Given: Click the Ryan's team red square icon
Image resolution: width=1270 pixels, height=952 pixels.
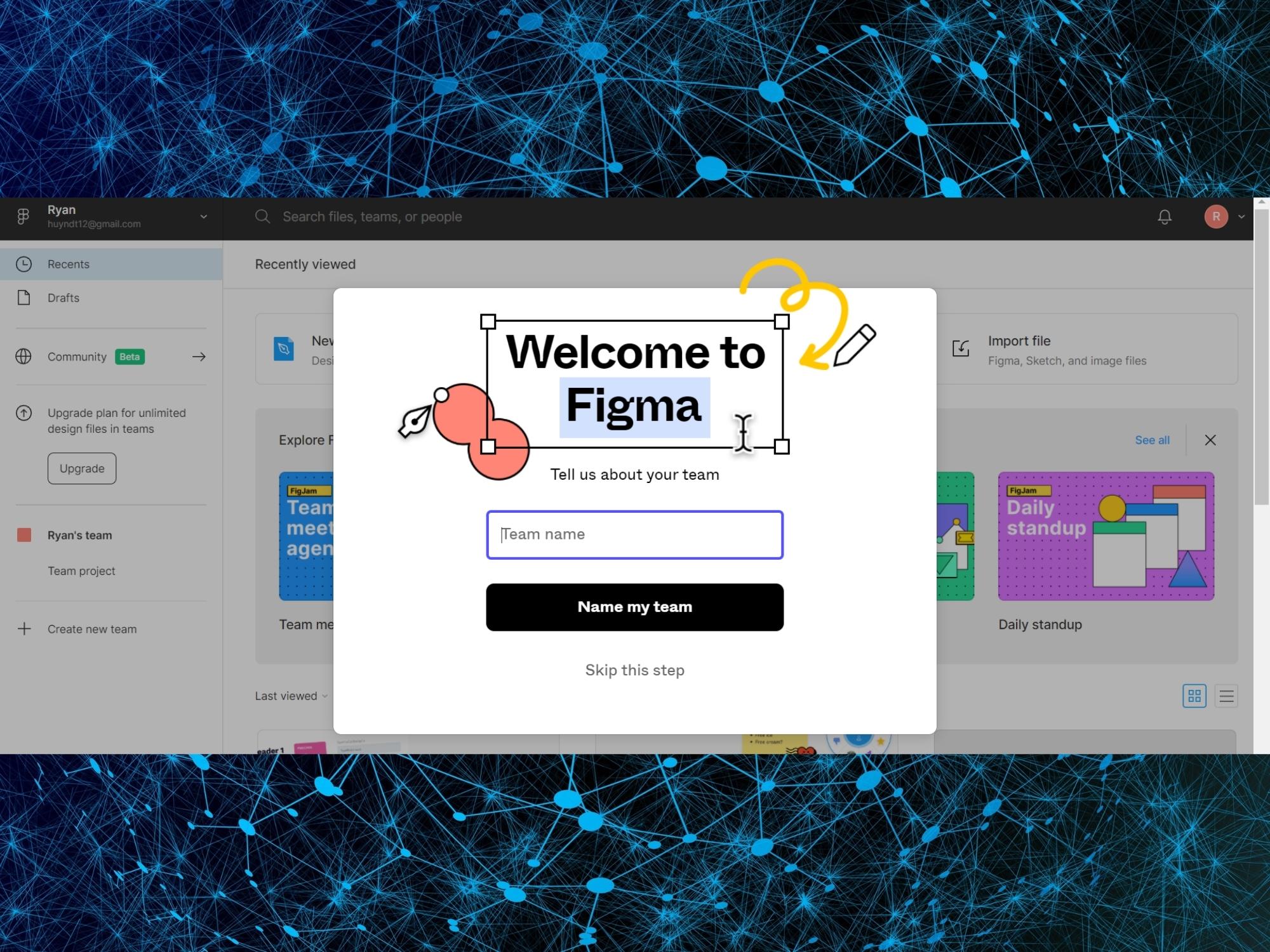Looking at the screenshot, I should click(24, 535).
